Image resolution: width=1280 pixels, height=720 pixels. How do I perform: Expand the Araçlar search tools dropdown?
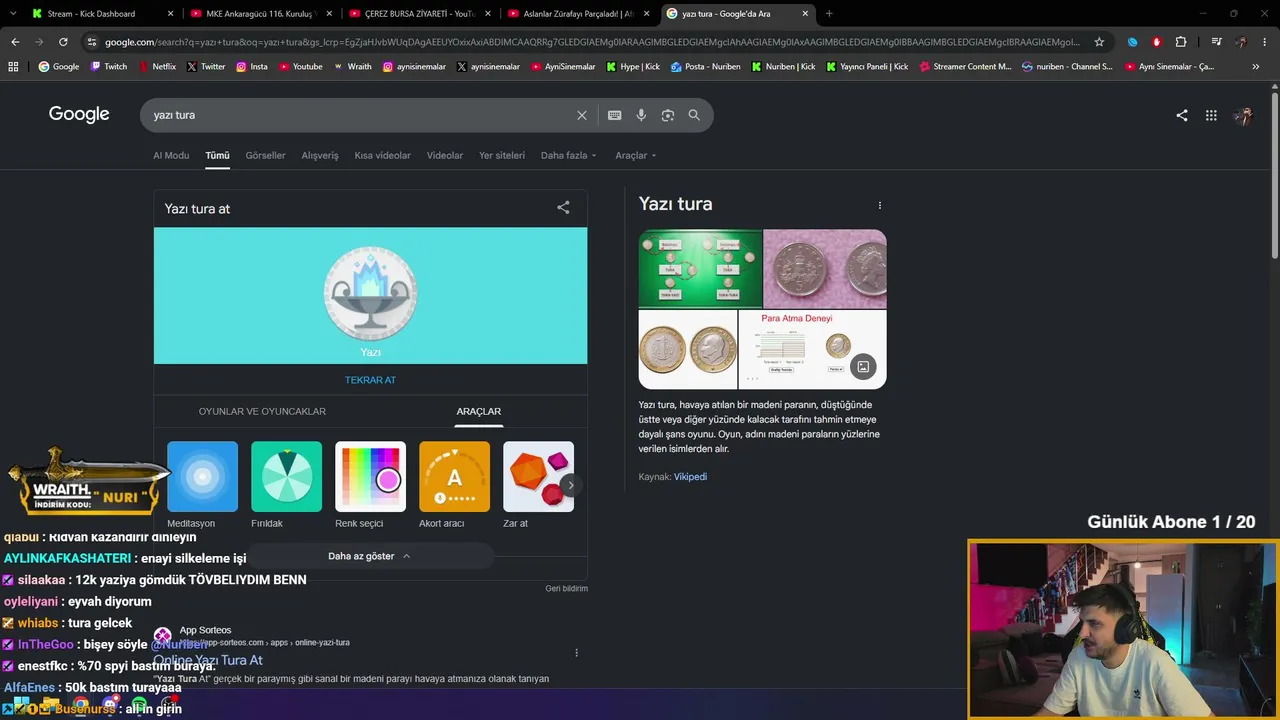[636, 155]
